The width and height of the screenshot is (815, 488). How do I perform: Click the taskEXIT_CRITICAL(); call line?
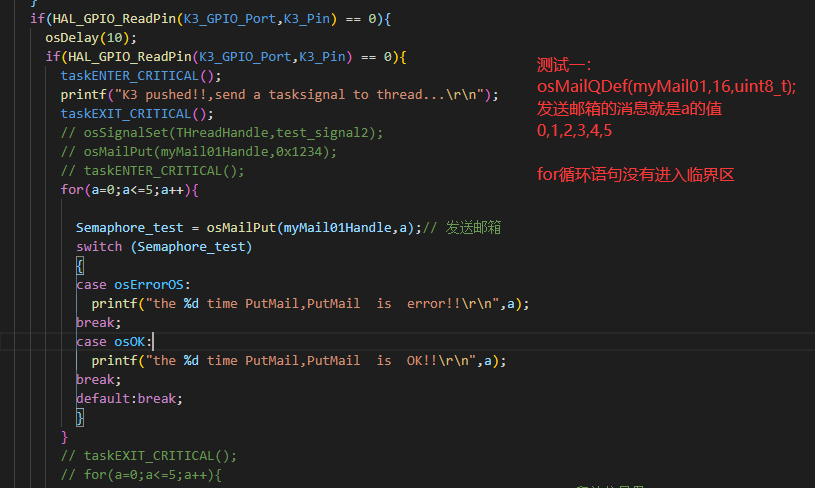tap(137, 114)
